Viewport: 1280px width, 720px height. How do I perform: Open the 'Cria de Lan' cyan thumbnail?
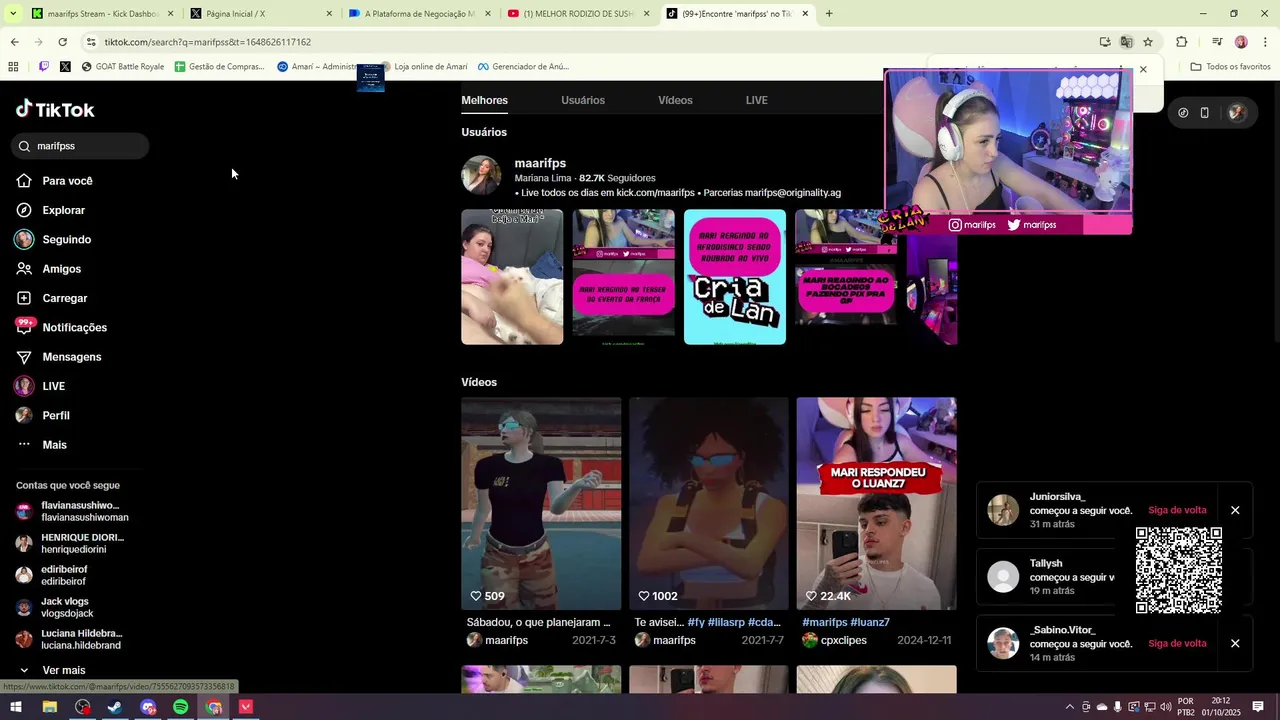(x=735, y=277)
